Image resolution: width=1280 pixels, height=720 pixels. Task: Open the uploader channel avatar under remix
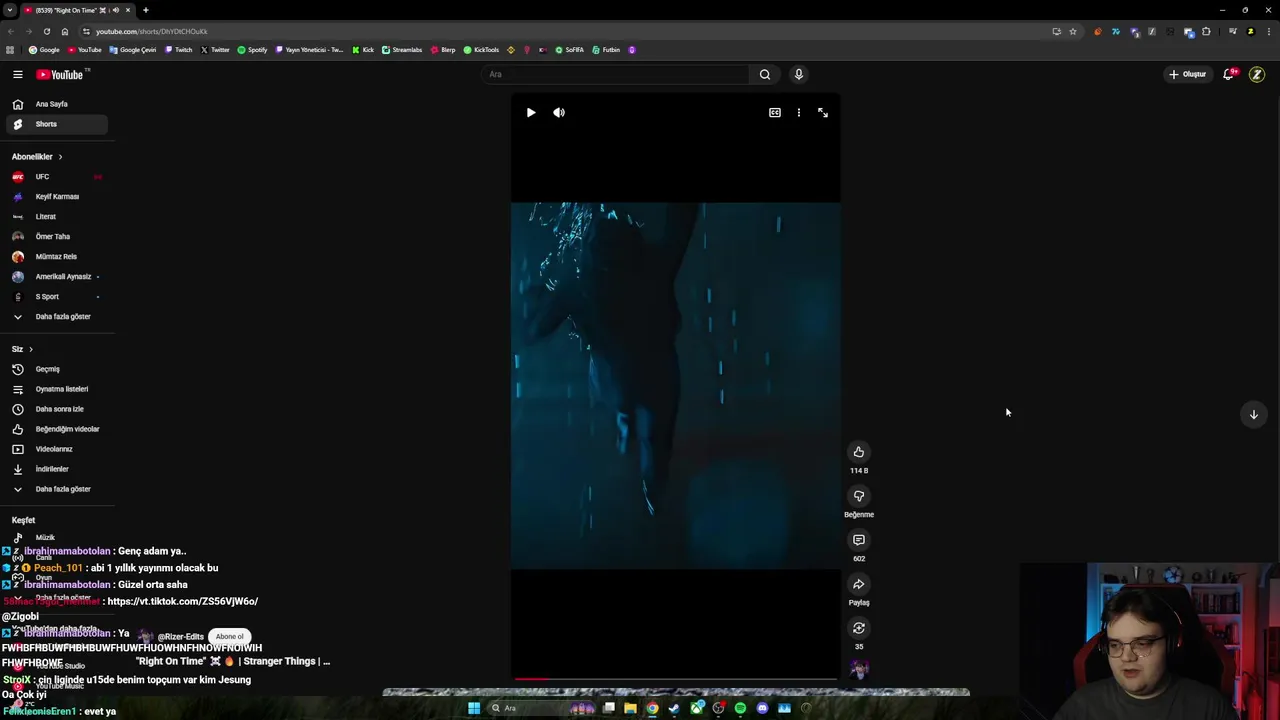pos(859,670)
